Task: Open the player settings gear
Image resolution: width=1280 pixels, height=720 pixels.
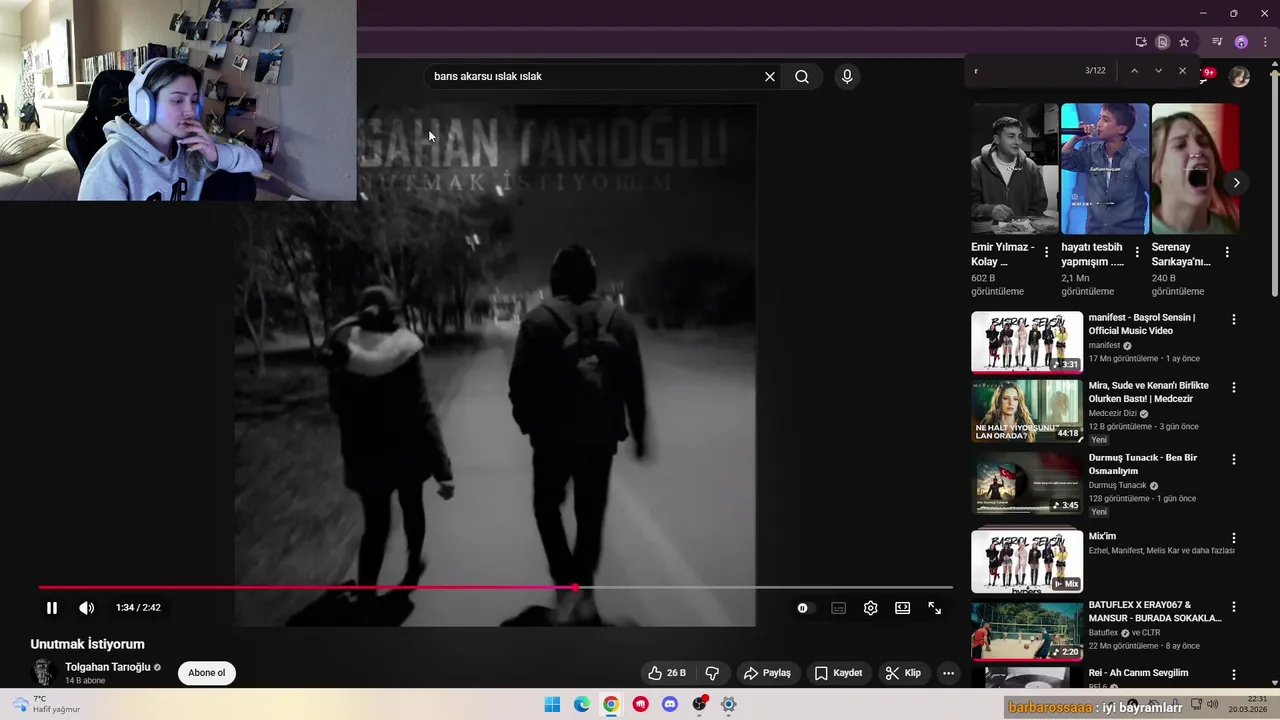Action: click(x=871, y=608)
